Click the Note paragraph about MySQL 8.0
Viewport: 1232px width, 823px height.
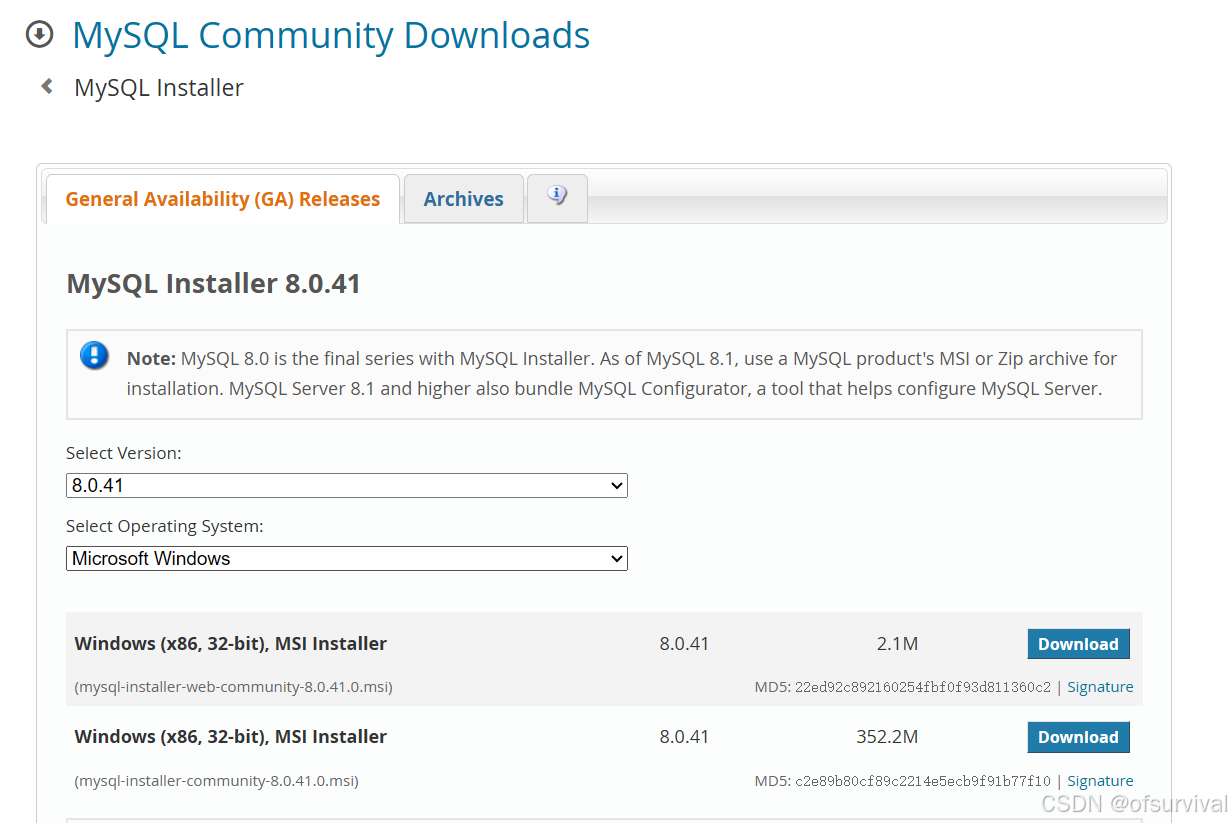(622, 373)
